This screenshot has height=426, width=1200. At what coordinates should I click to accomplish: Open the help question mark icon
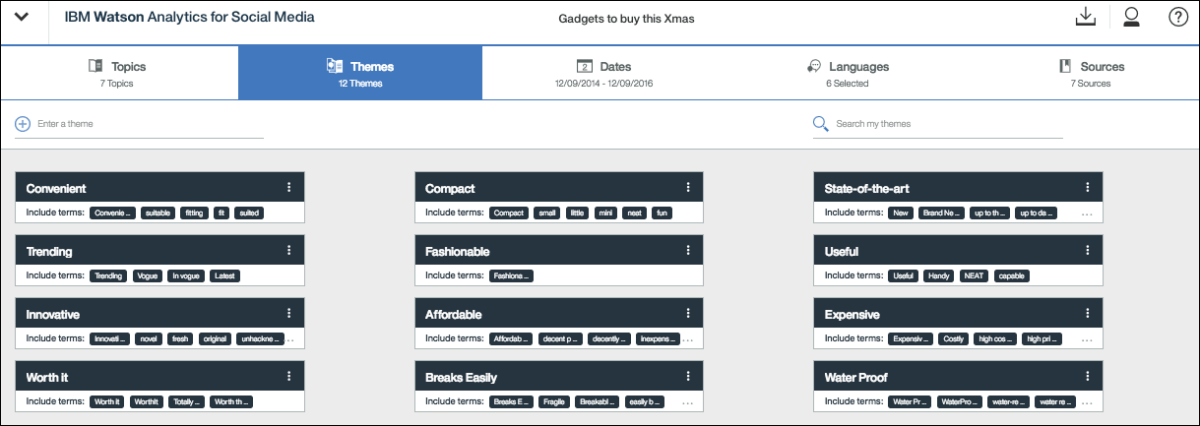pyautogui.click(x=1178, y=17)
